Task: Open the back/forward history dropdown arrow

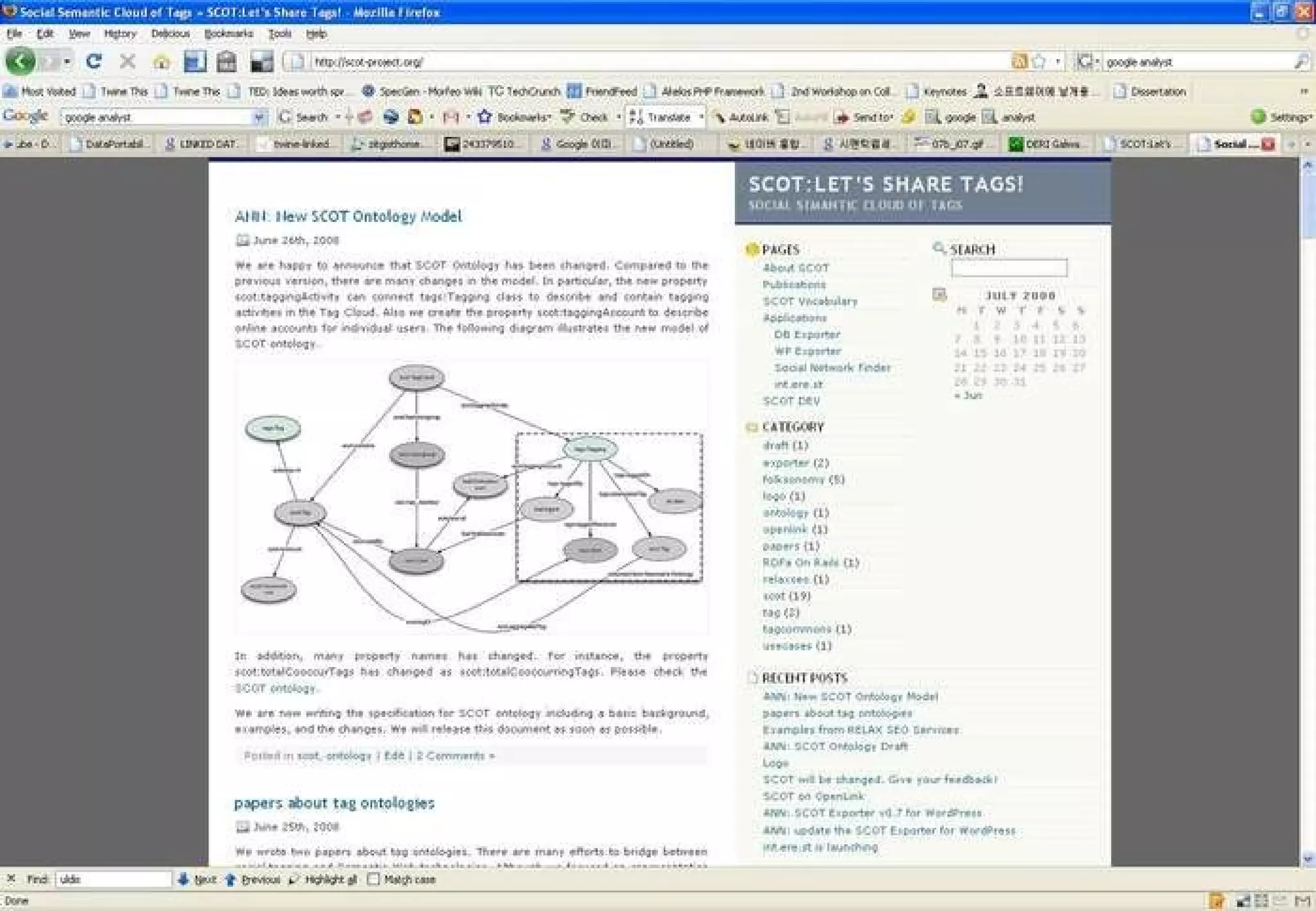Action: point(67,62)
